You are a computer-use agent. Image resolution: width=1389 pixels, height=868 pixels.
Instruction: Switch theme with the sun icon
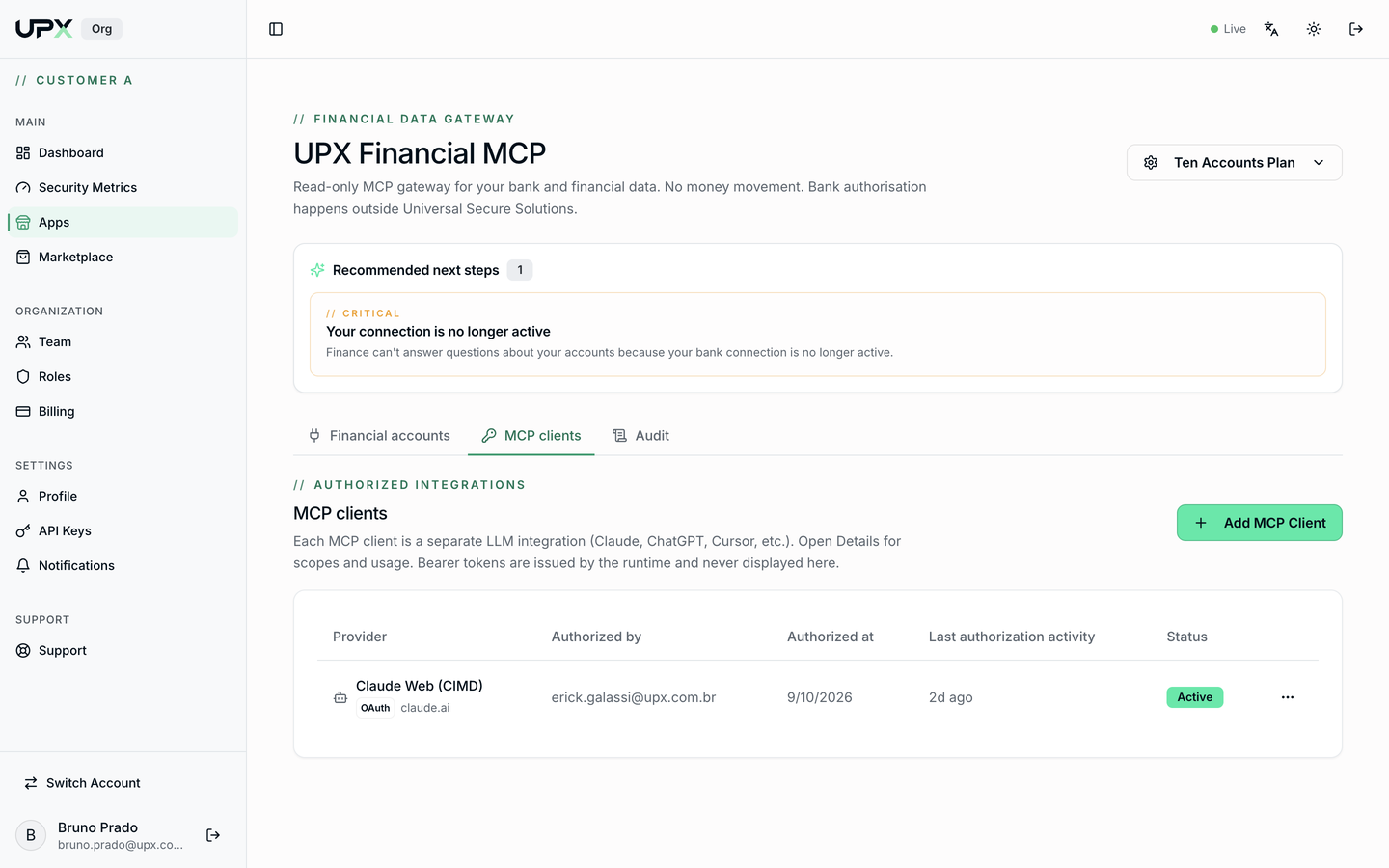1314,29
